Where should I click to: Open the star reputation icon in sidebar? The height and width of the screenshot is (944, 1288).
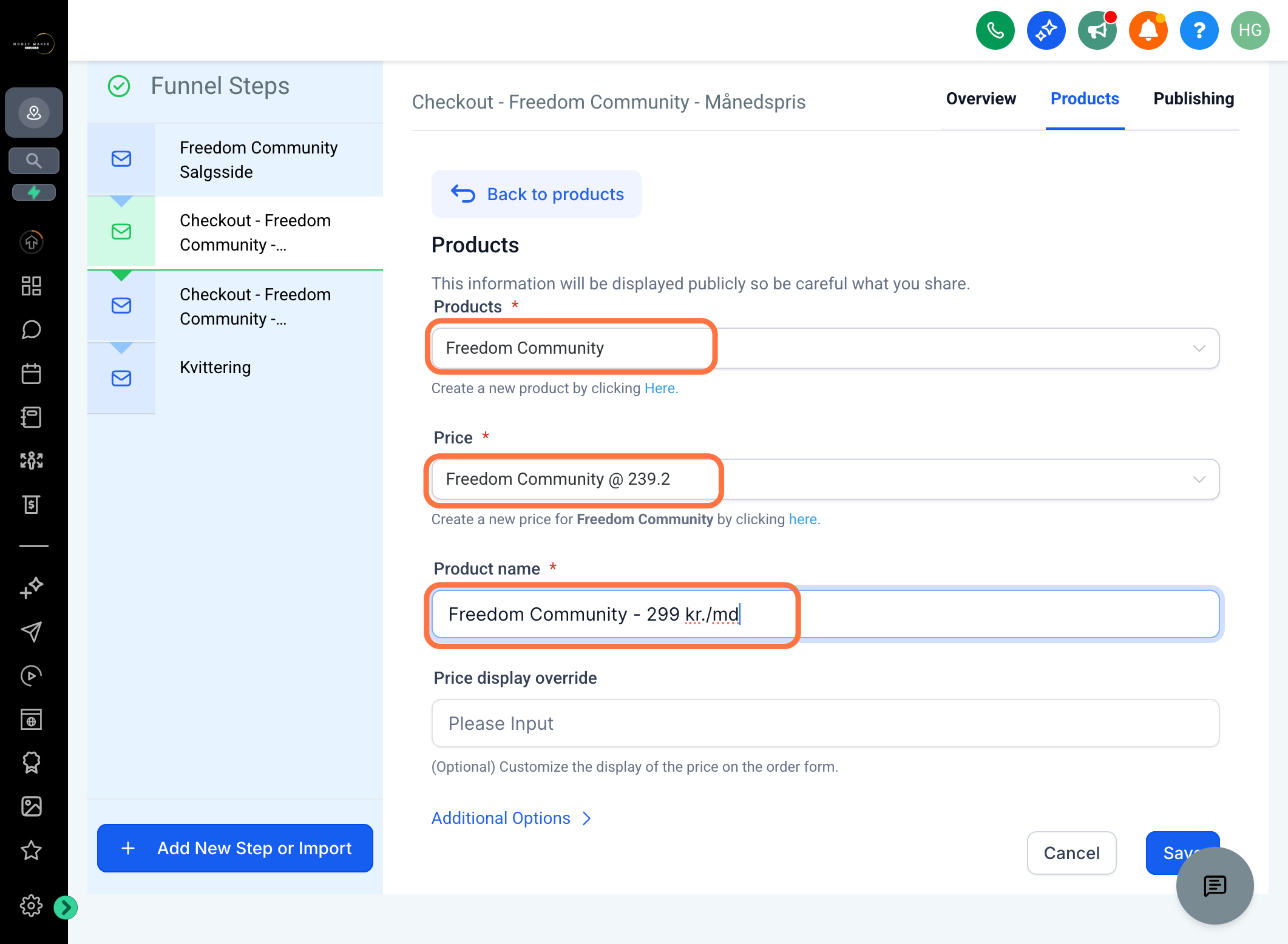(x=32, y=850)
